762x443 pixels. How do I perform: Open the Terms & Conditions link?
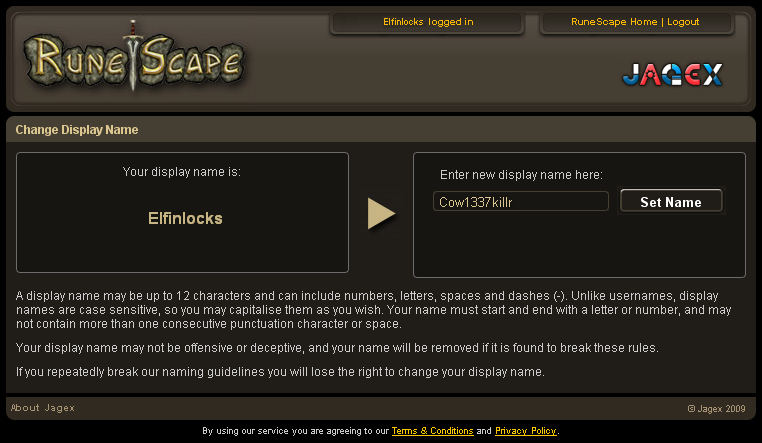tap(433, 431)
